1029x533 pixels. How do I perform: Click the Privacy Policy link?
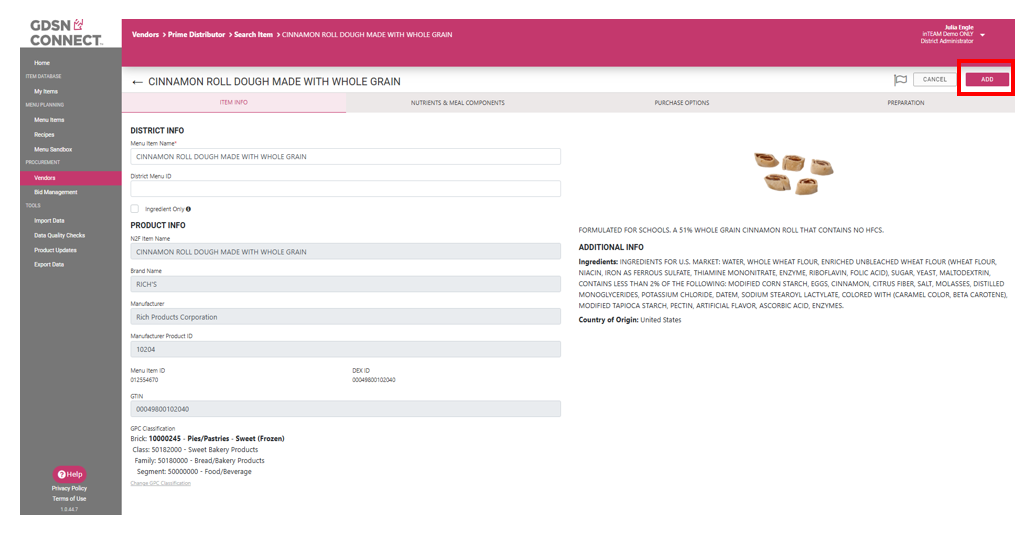tap(70, 488)
